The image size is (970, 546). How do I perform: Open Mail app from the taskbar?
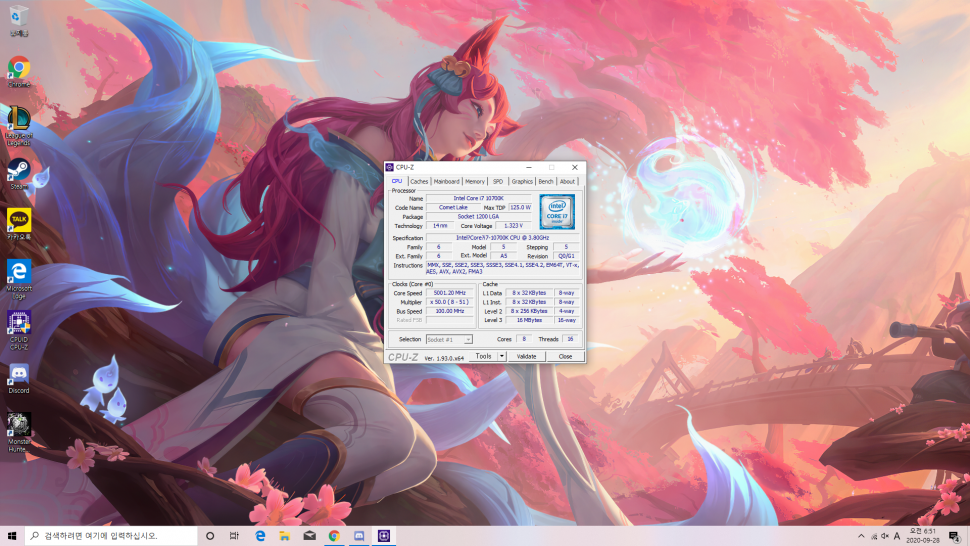[x=309, y=535]
